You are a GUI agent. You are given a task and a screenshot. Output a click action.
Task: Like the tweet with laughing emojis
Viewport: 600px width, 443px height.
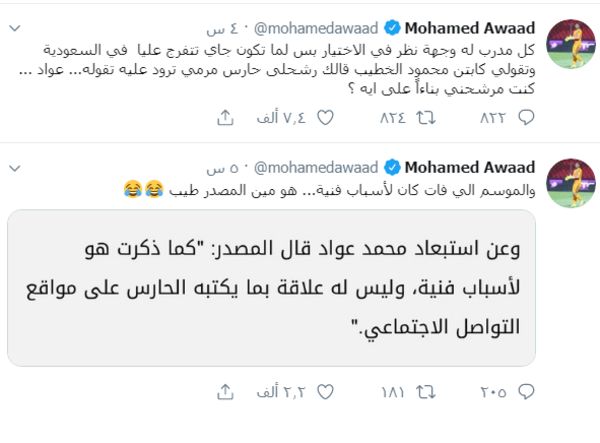click(324, 391)
